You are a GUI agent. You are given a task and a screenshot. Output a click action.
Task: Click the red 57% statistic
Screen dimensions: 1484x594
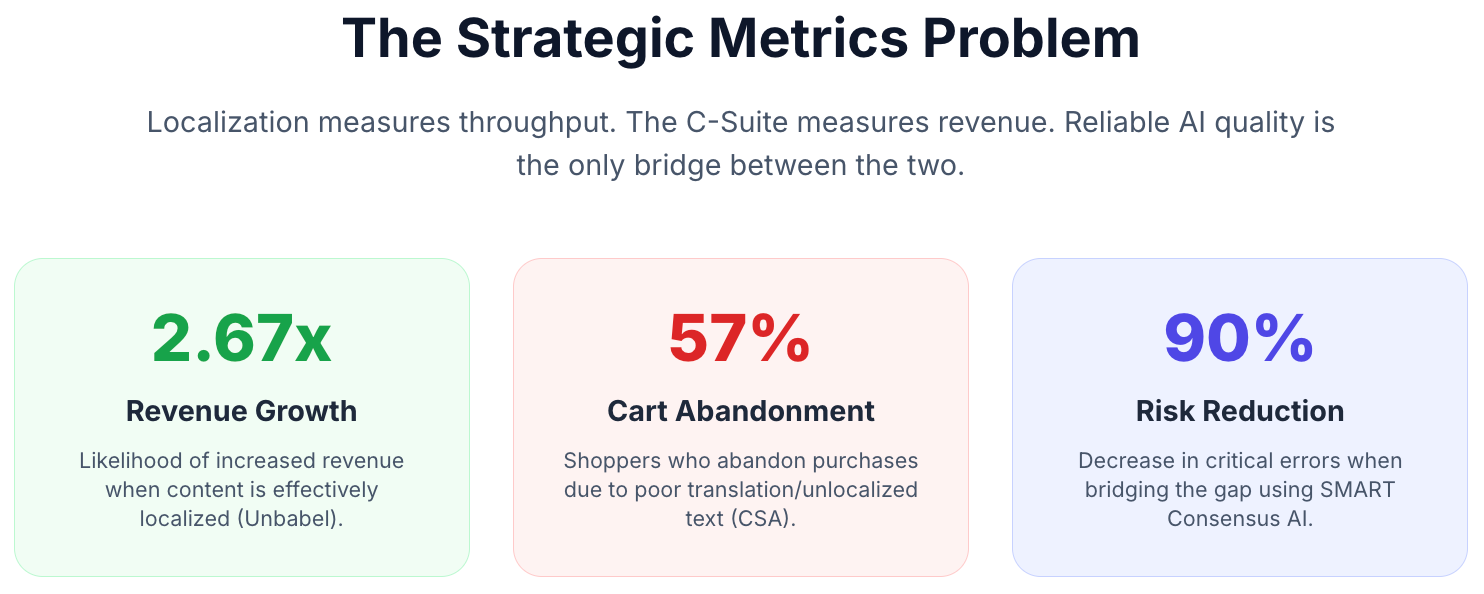[739, 338]
